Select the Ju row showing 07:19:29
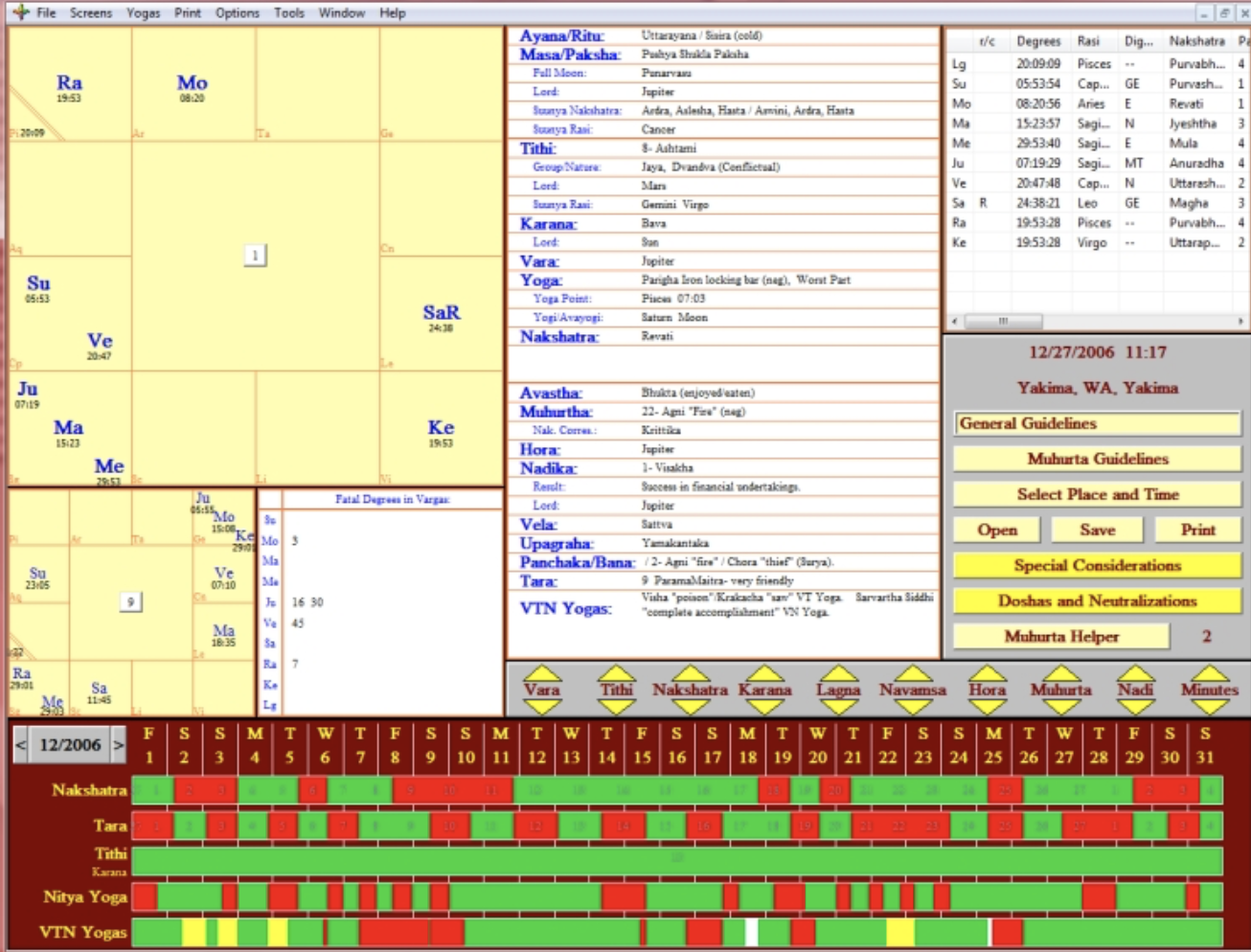Screen dimensions: 1251x952 (x=1097, y=163)
